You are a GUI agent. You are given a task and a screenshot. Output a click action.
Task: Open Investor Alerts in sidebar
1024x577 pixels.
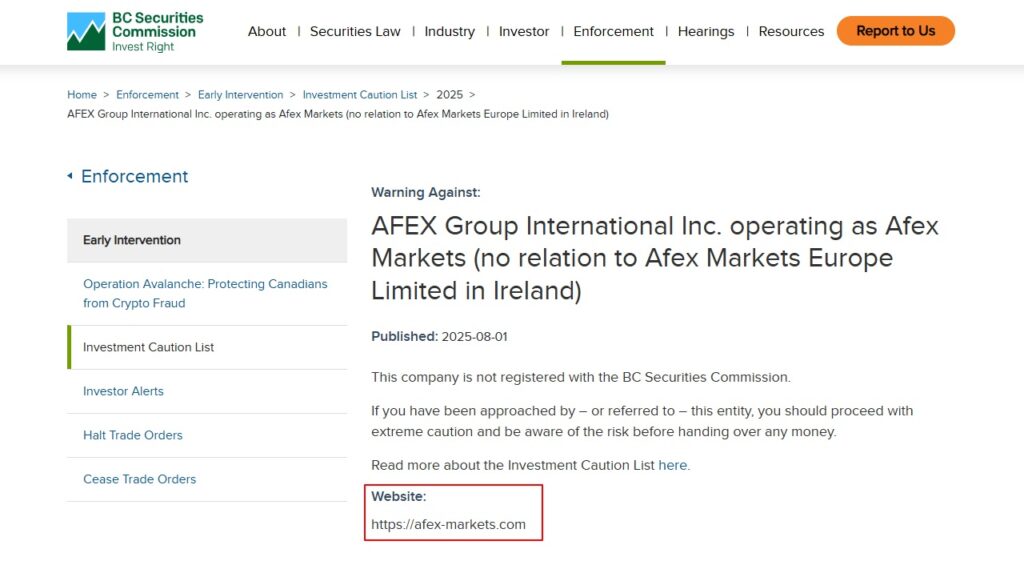click(123, 391)
